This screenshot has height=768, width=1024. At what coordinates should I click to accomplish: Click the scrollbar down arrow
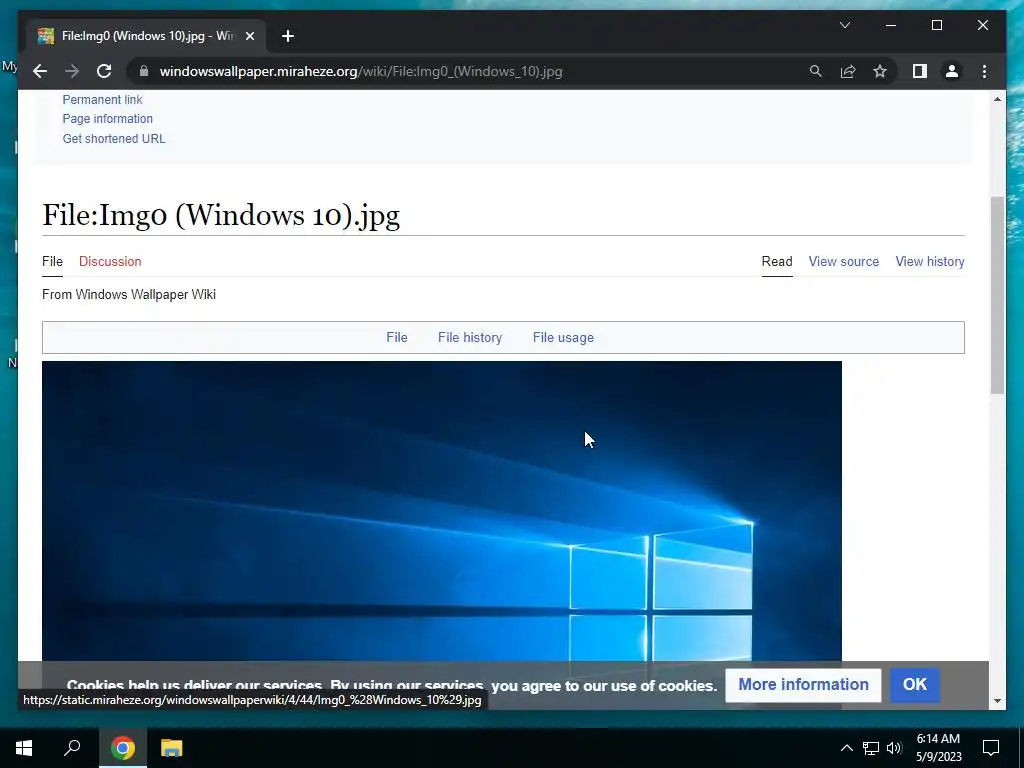(x=997, y=701)
